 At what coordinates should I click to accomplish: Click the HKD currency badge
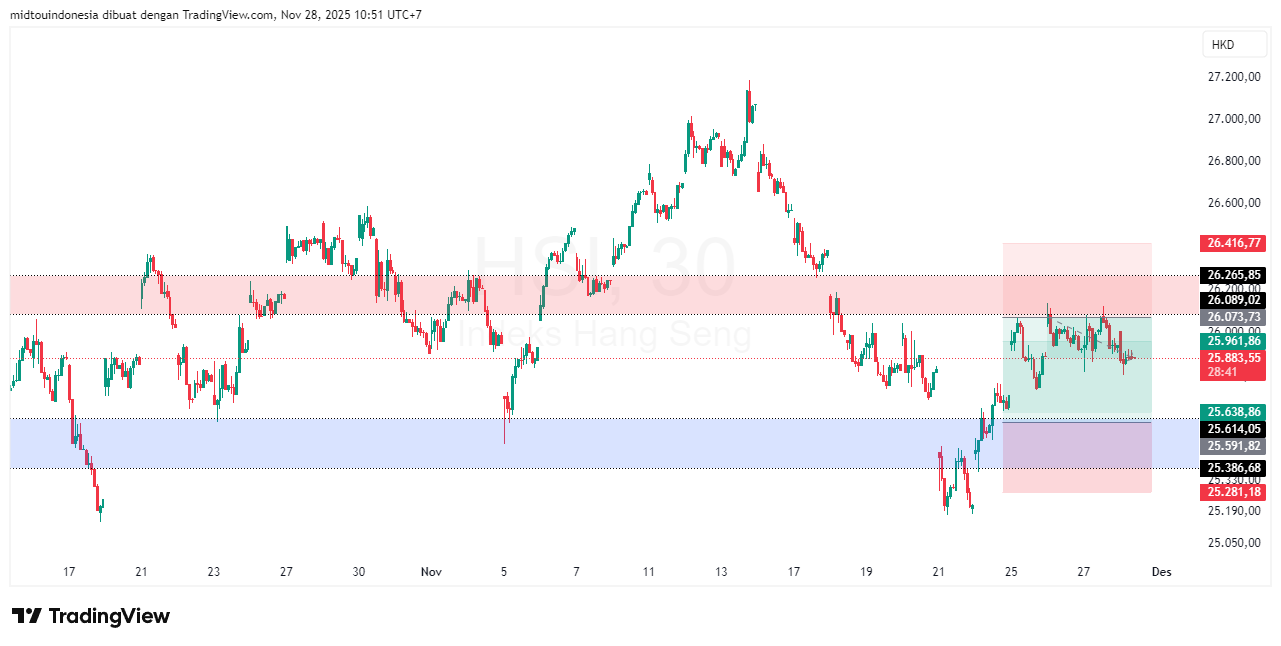1234,44
